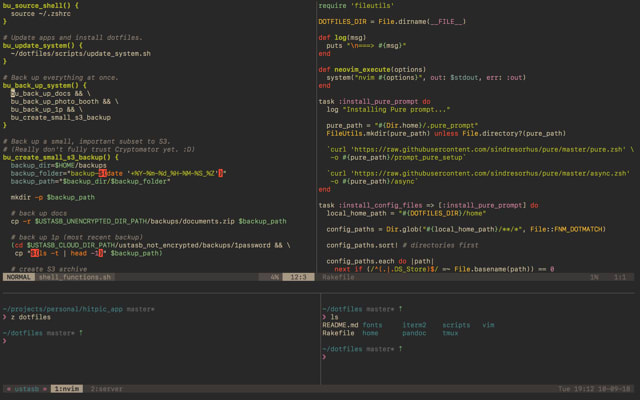Click the 'z dotfiles' command line
640x400 pixels.
(x=31, y=317)
